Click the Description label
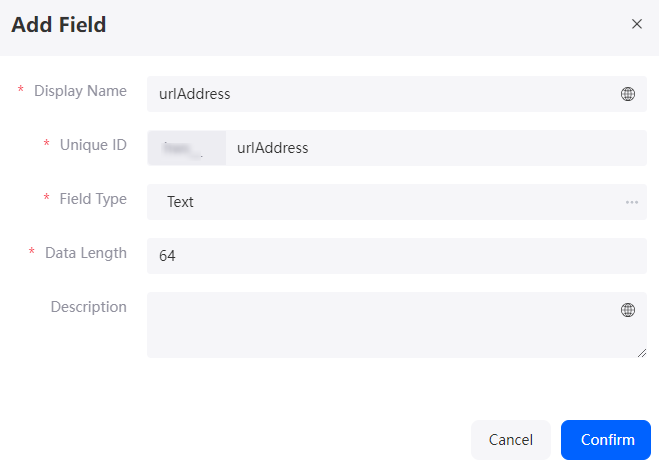659x475 pixels. click(x=89, y=307)
